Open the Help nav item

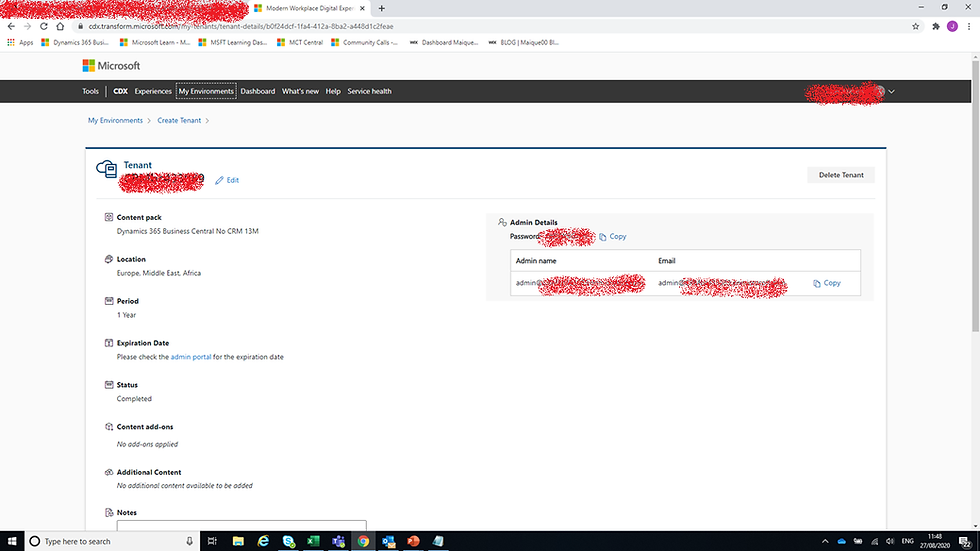tap(332, 91)
